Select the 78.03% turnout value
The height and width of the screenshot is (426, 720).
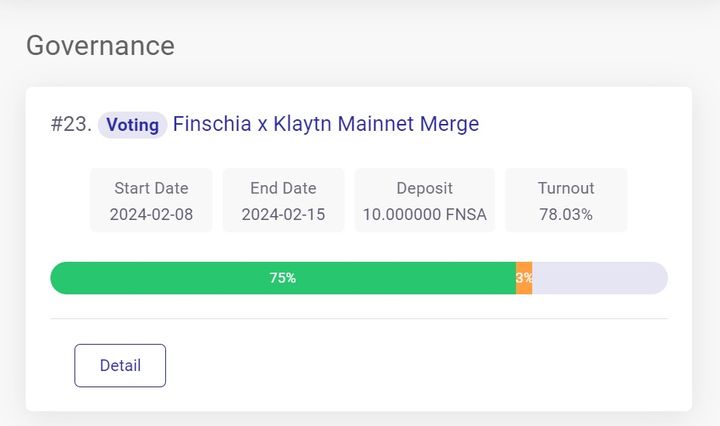point(566,214)
